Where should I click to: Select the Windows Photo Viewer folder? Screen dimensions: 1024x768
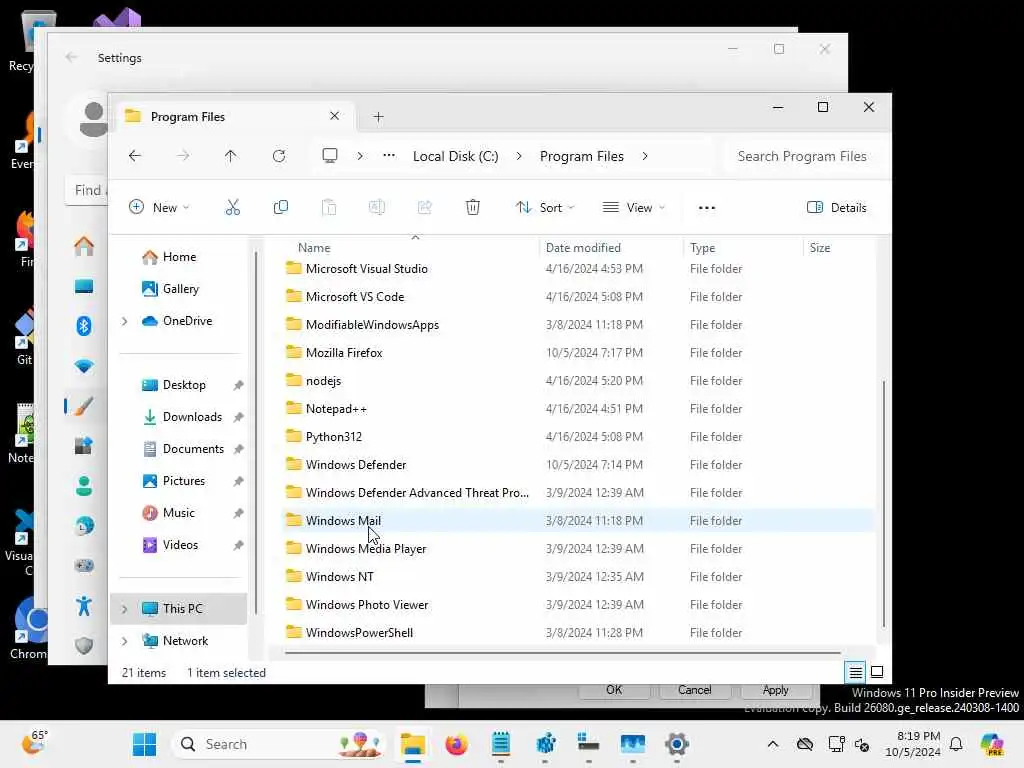(x=578, y=605)
